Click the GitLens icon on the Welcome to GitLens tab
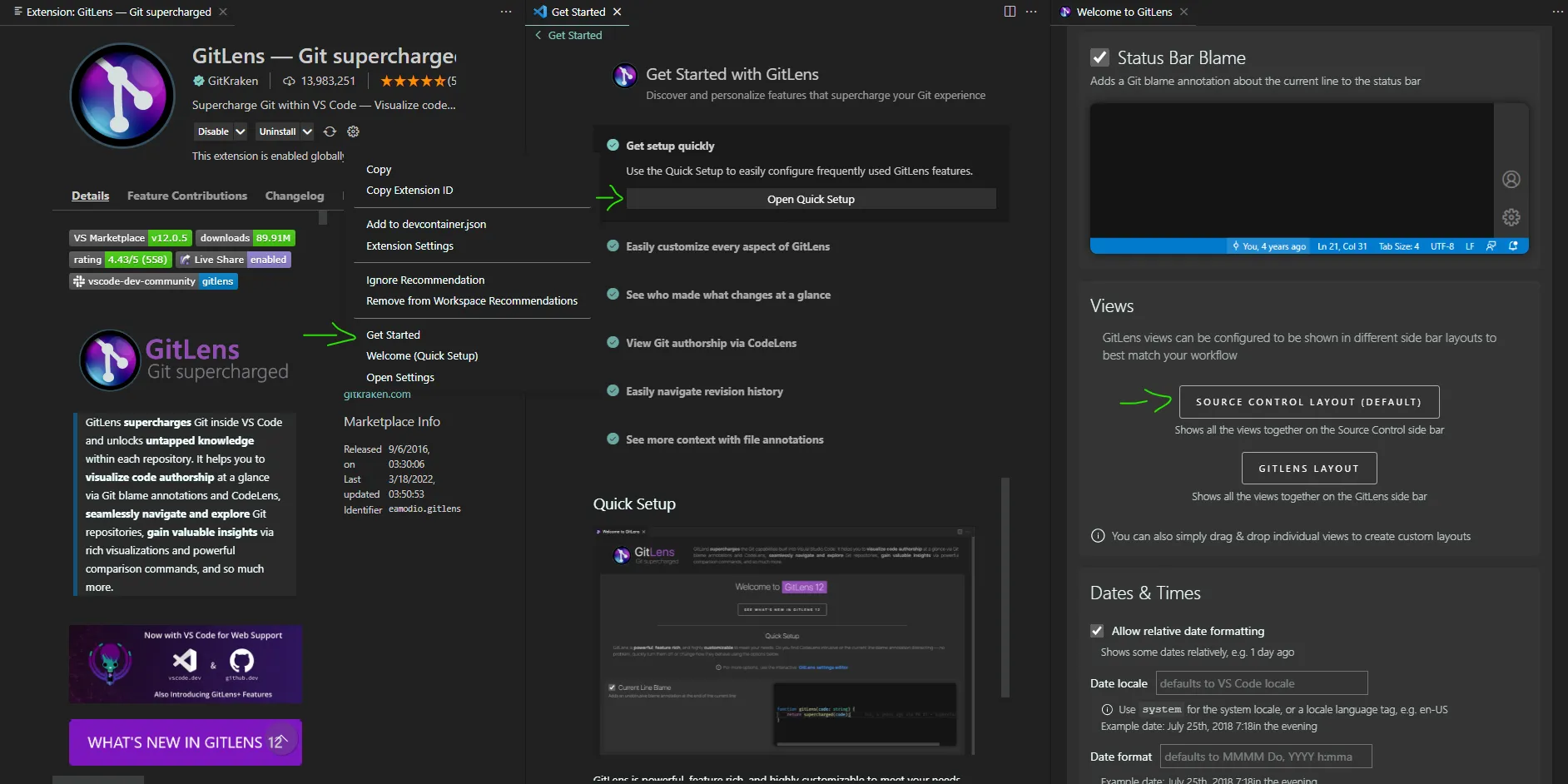The image size is (1568, 784). pyautogui.click(x=1065, y=12)
